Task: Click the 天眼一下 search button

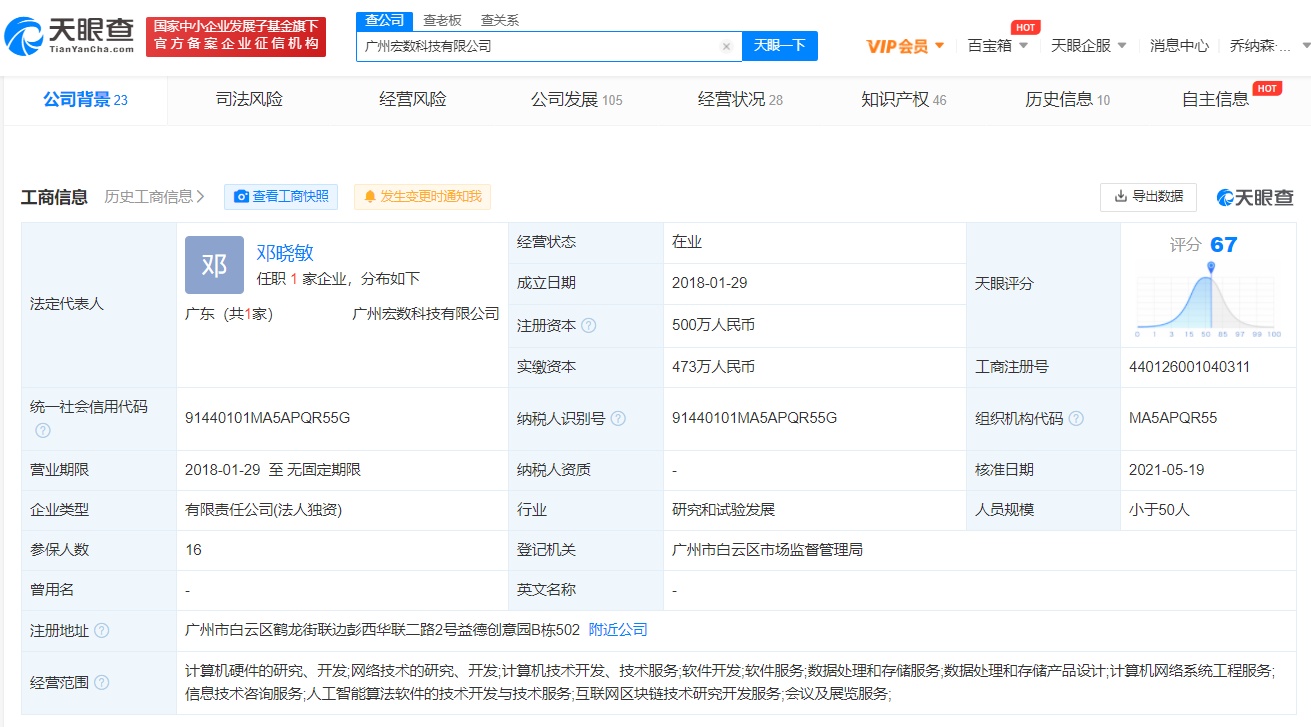Action: [x=780, y=46]
